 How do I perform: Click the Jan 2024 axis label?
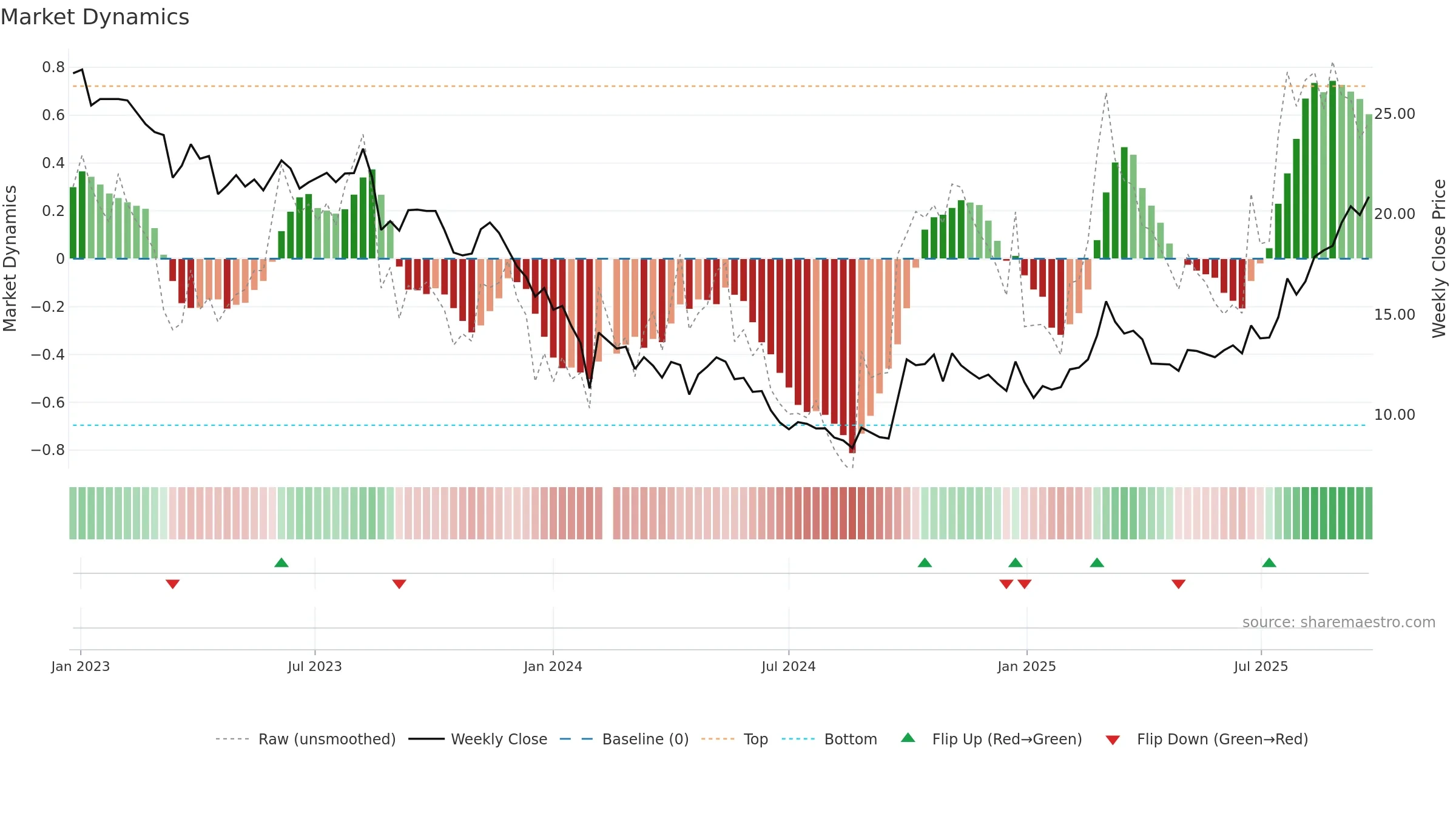pyautogui.click(x=553, y=666)
